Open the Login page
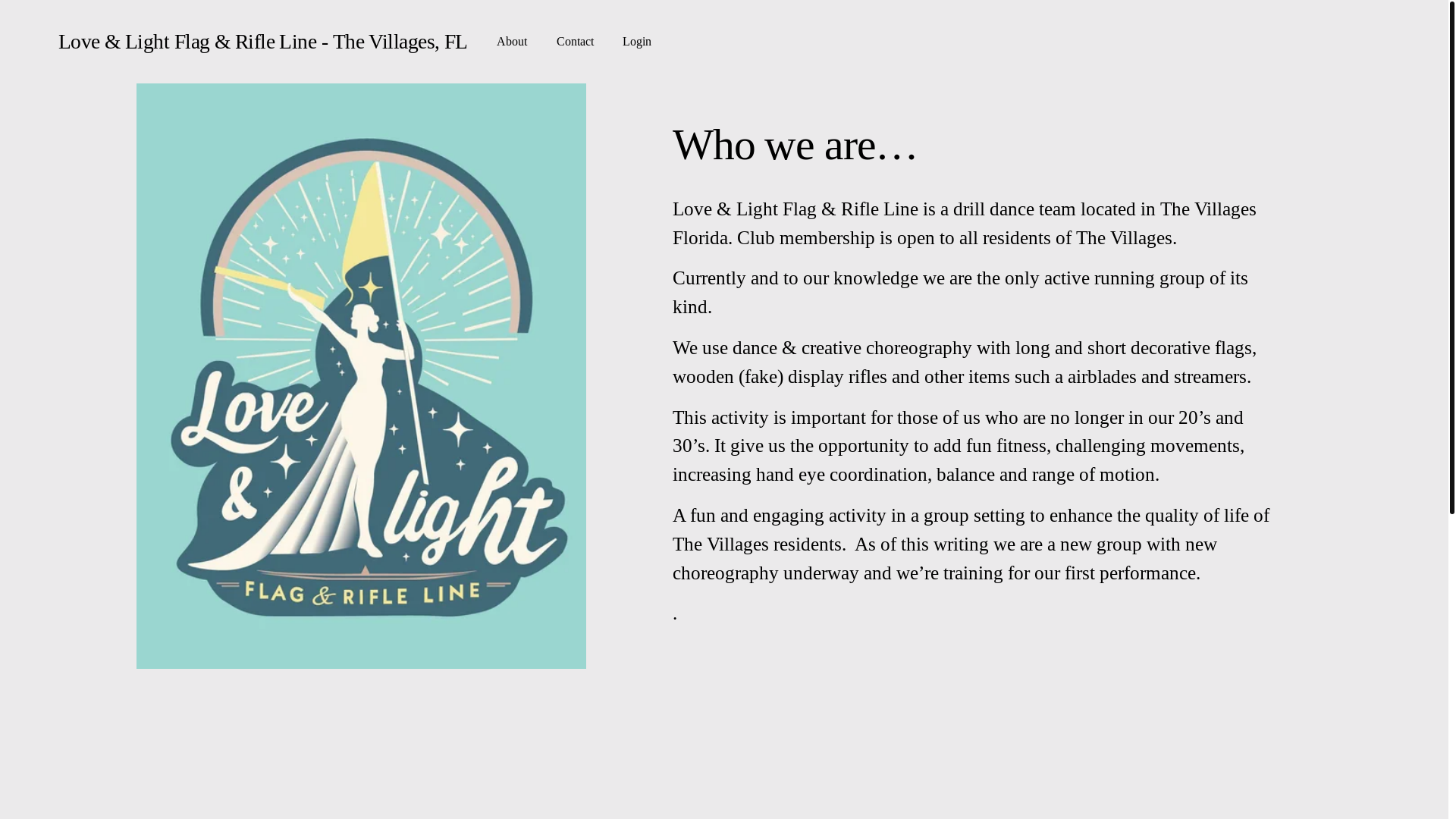1456x819 pixels. tap(637, 42)
